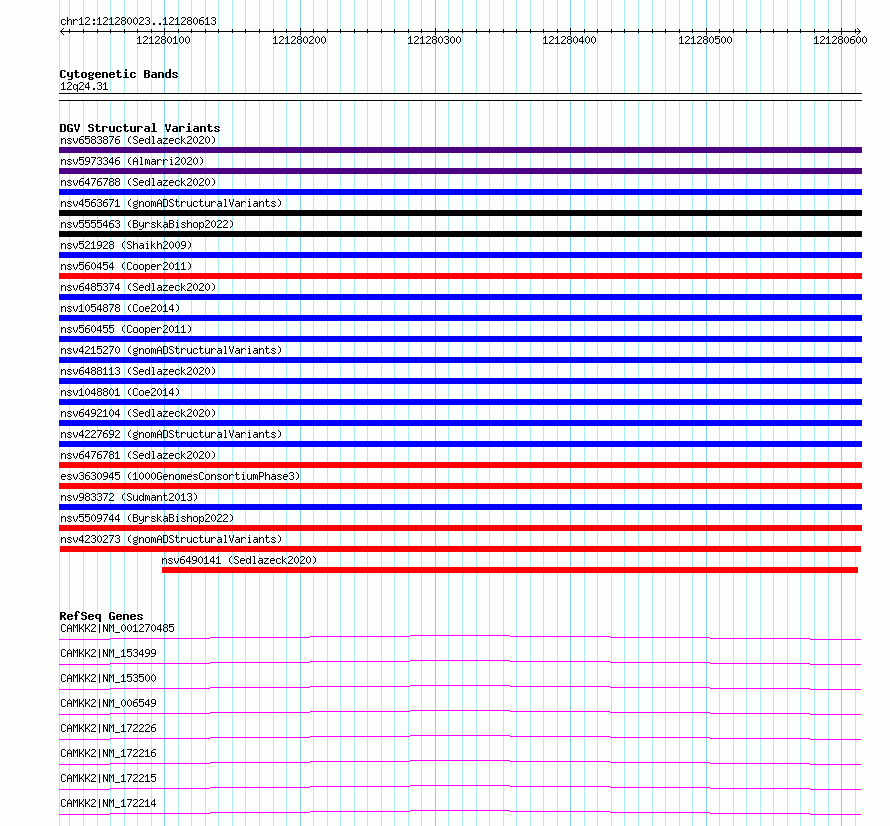Click the magenta line under CAMKK2|NM_172226
Screen dimensions: 890x826
click(460, 737)
